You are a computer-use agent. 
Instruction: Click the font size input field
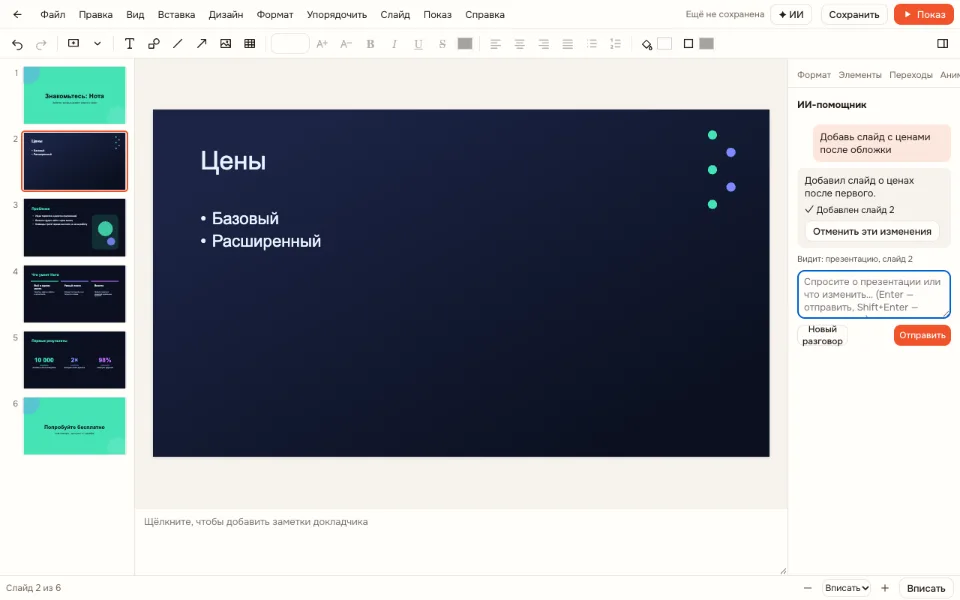290,43
